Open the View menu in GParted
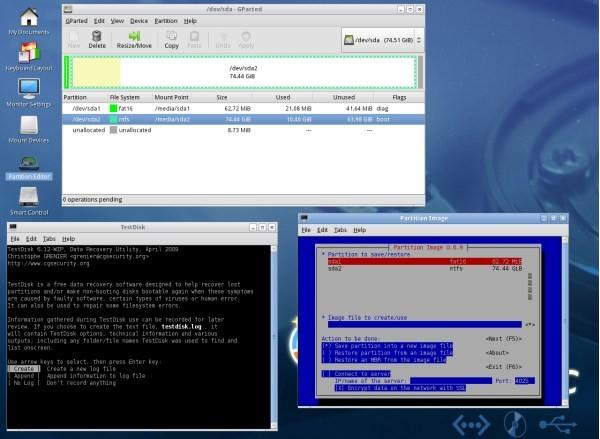Image resolution: width=600 pixels, height=439 pixels. [117, 21]
